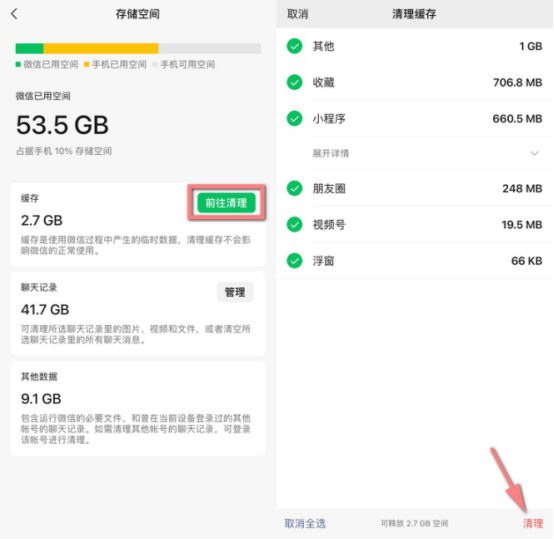Tap the 收藏 row label
554x540 pixels.
pos(323,82)
